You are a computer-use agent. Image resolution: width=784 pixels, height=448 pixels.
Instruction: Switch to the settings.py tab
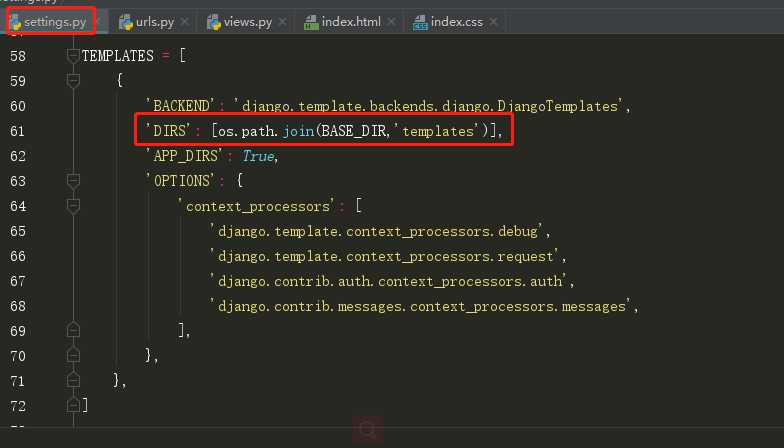(x=55, y=22)
